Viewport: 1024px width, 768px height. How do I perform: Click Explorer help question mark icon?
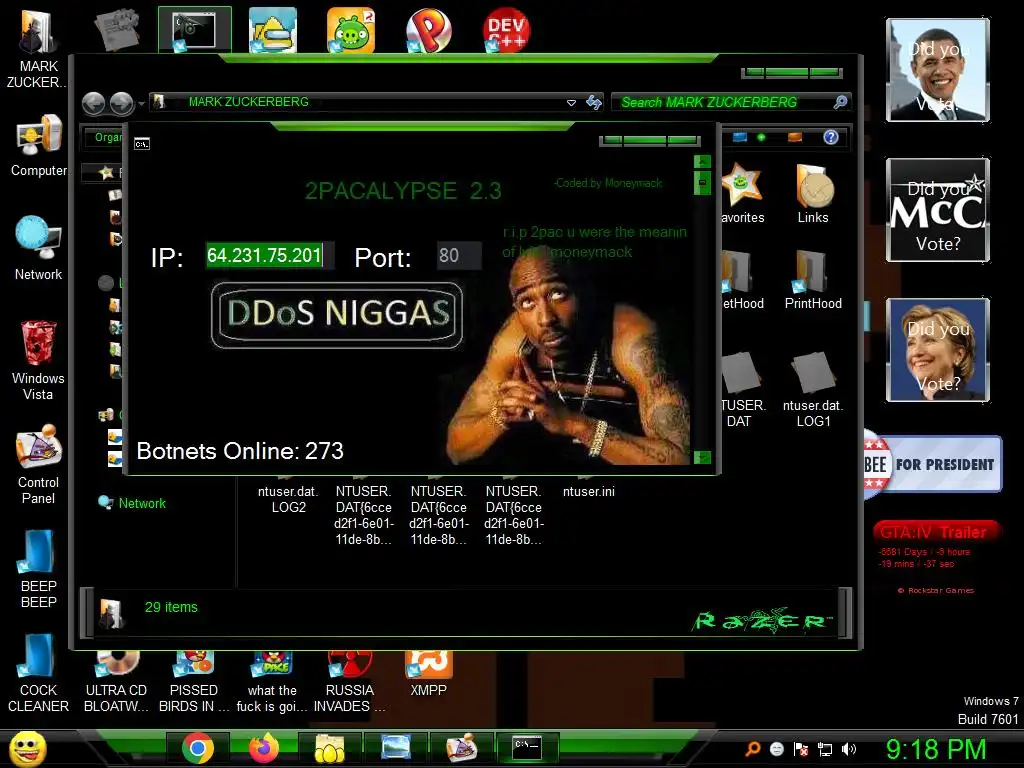[831, 137]
